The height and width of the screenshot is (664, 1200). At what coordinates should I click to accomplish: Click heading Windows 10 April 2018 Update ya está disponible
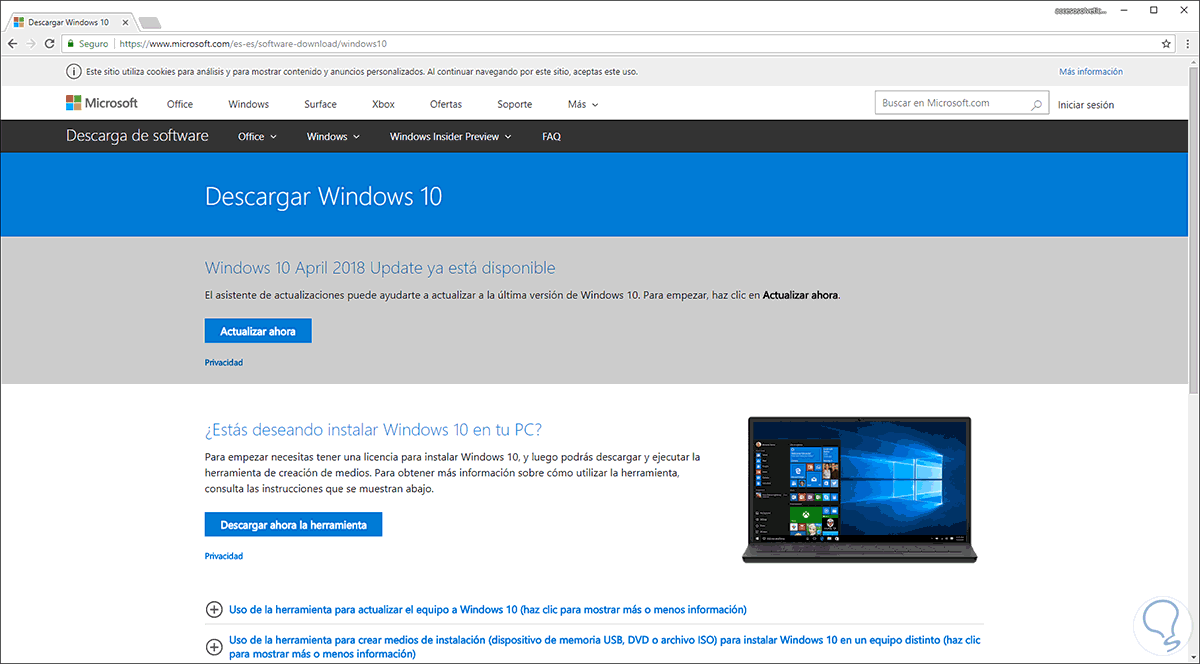pos(380,268)
